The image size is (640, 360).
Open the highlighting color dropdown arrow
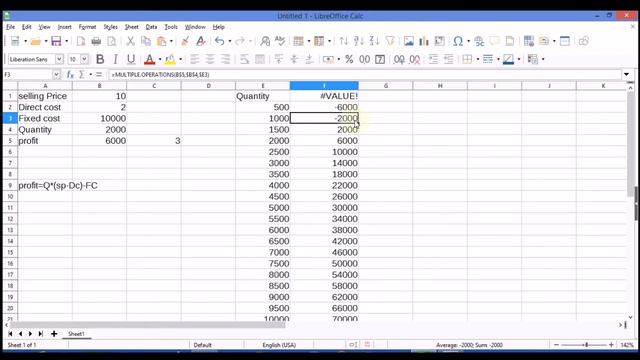click(x=180, y=59)
